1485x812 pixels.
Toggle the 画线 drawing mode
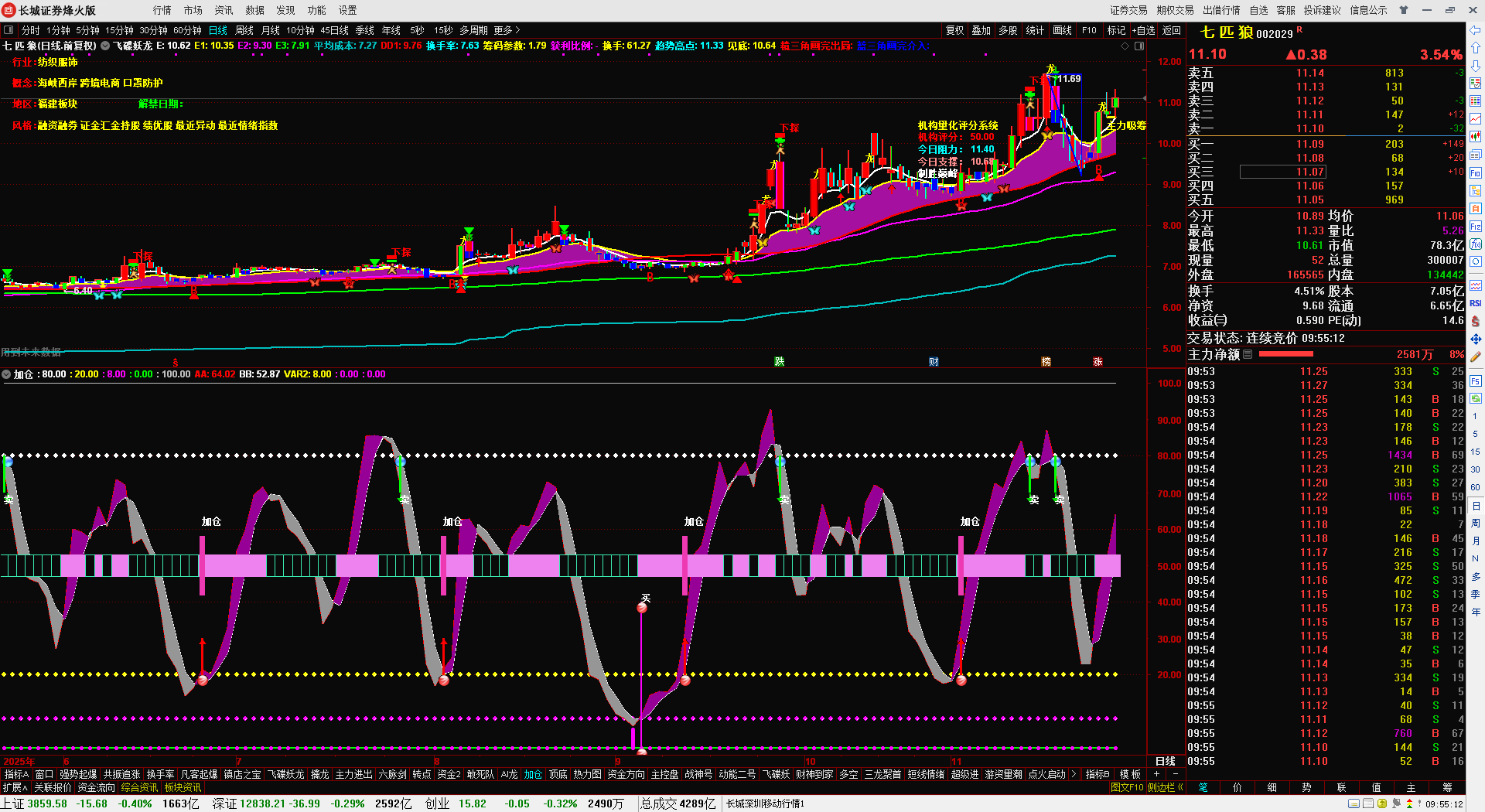pos(1062,30)
